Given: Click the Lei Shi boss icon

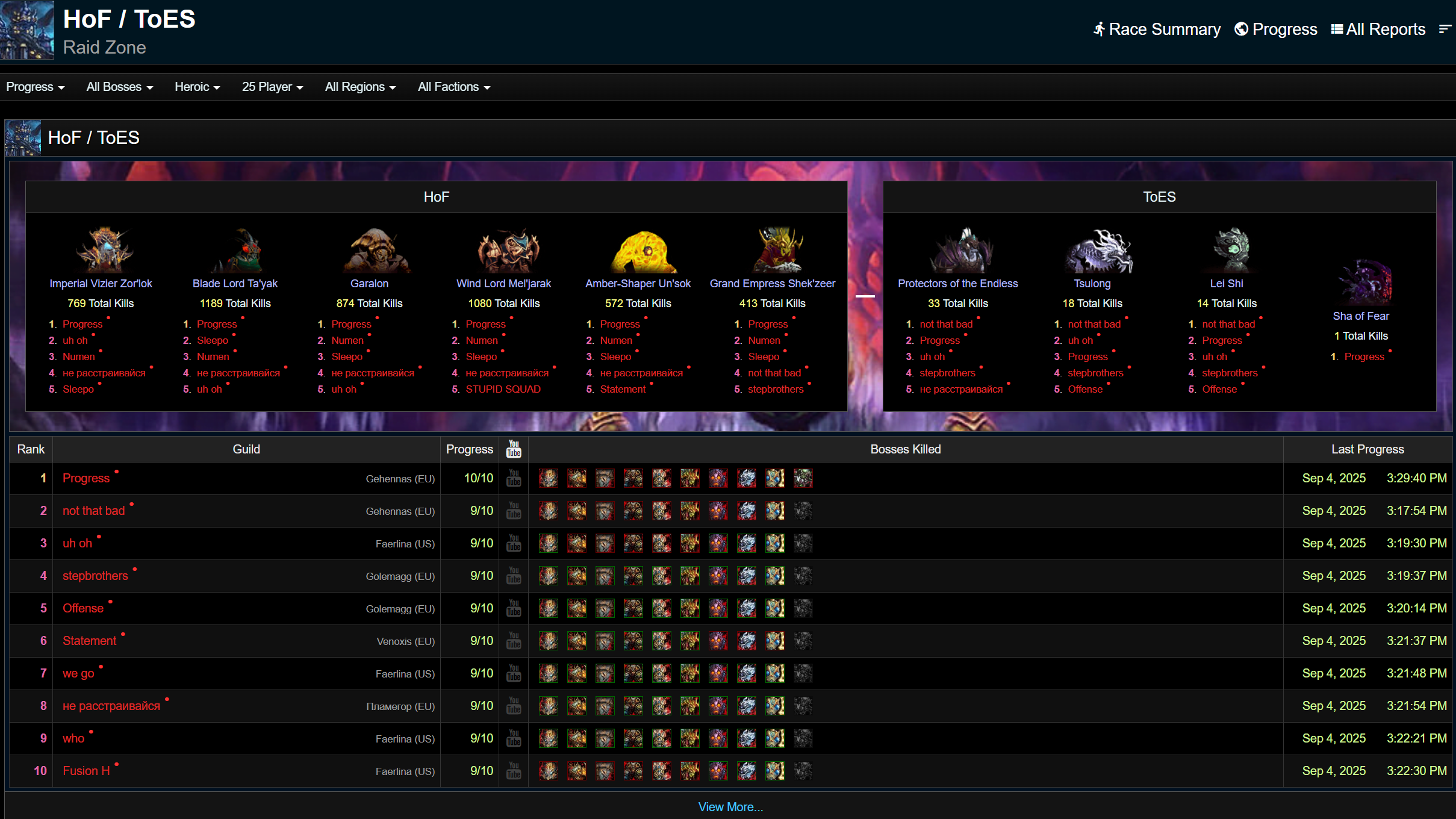Looking at the screenshot, I should point(1227,249).
